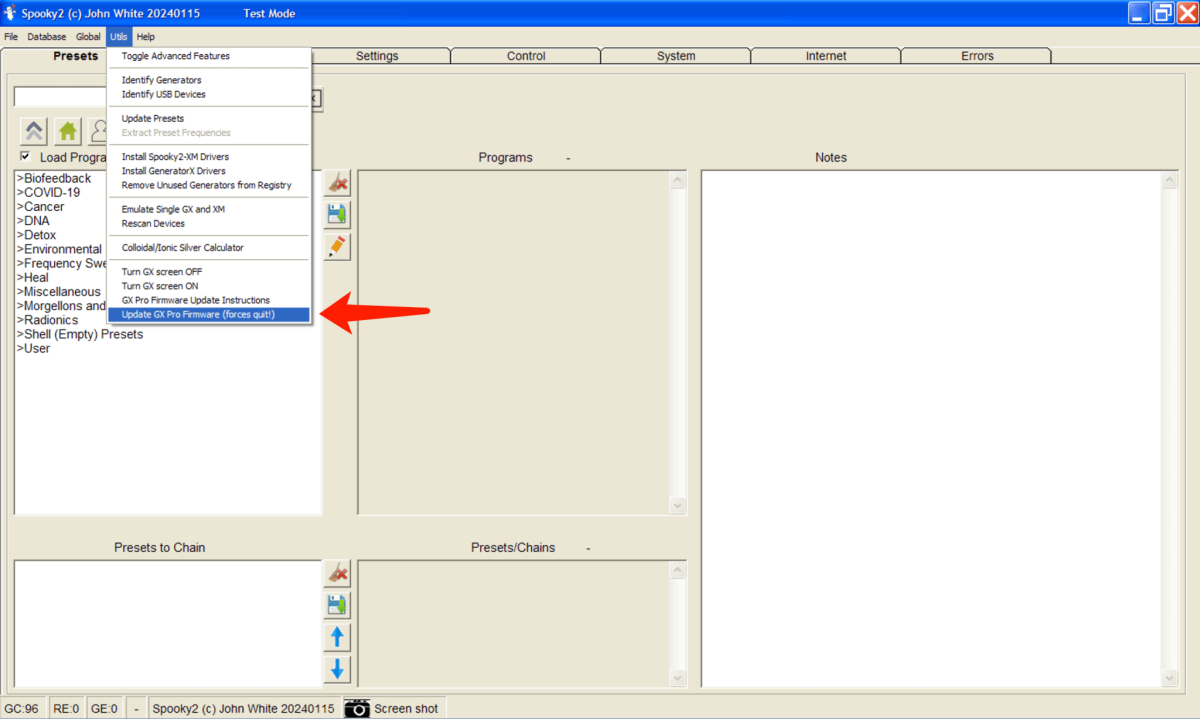Screen dimensions: 1200x719
Task: Move chain preset down with blue down arrow
Action: coord(338,669)
